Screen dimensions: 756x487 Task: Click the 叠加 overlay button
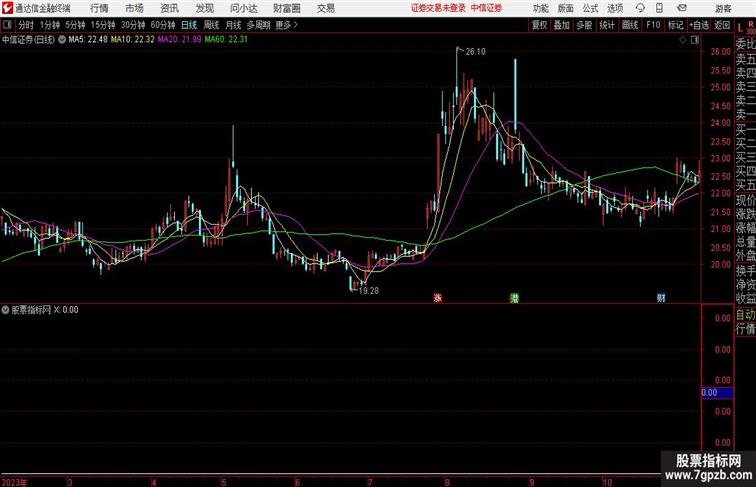coord(562,25)
